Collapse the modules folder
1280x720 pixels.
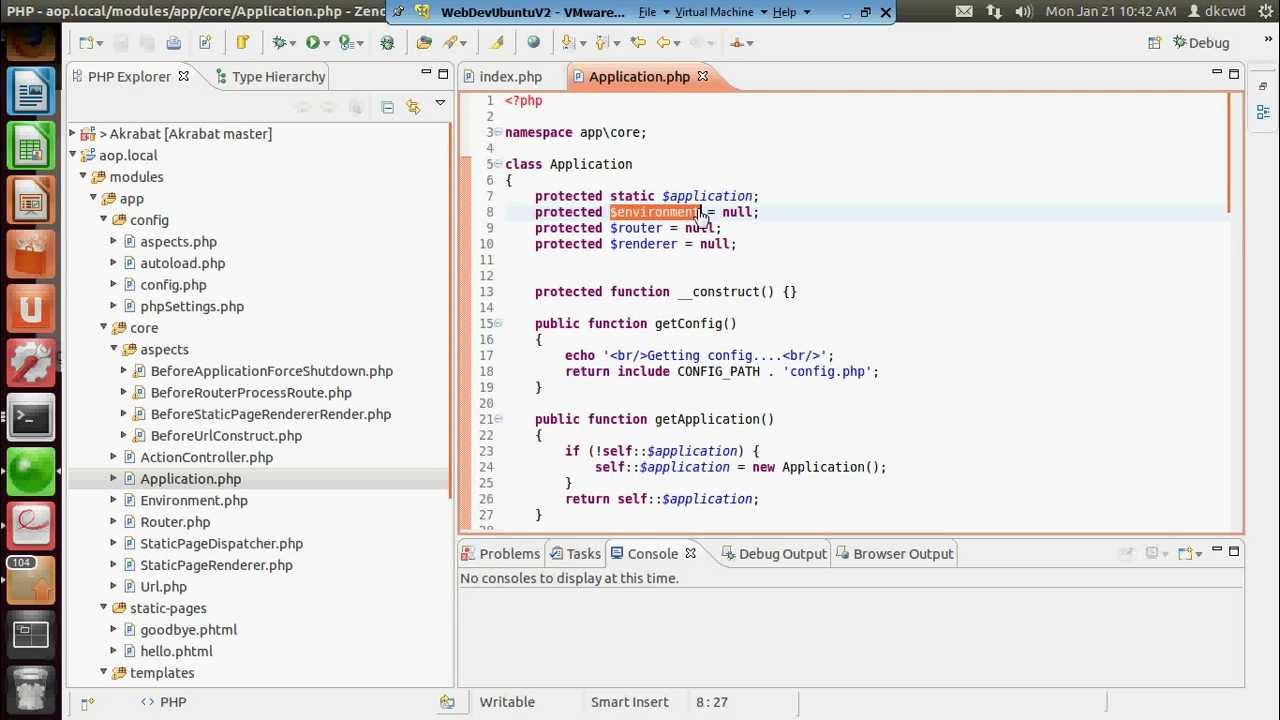tap(83, 177)
